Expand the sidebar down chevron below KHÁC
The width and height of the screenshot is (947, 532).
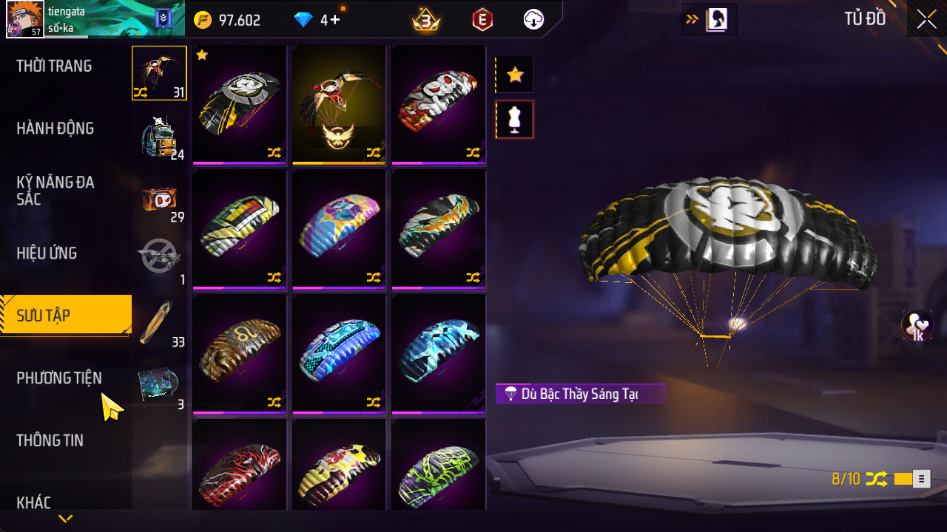65,519
